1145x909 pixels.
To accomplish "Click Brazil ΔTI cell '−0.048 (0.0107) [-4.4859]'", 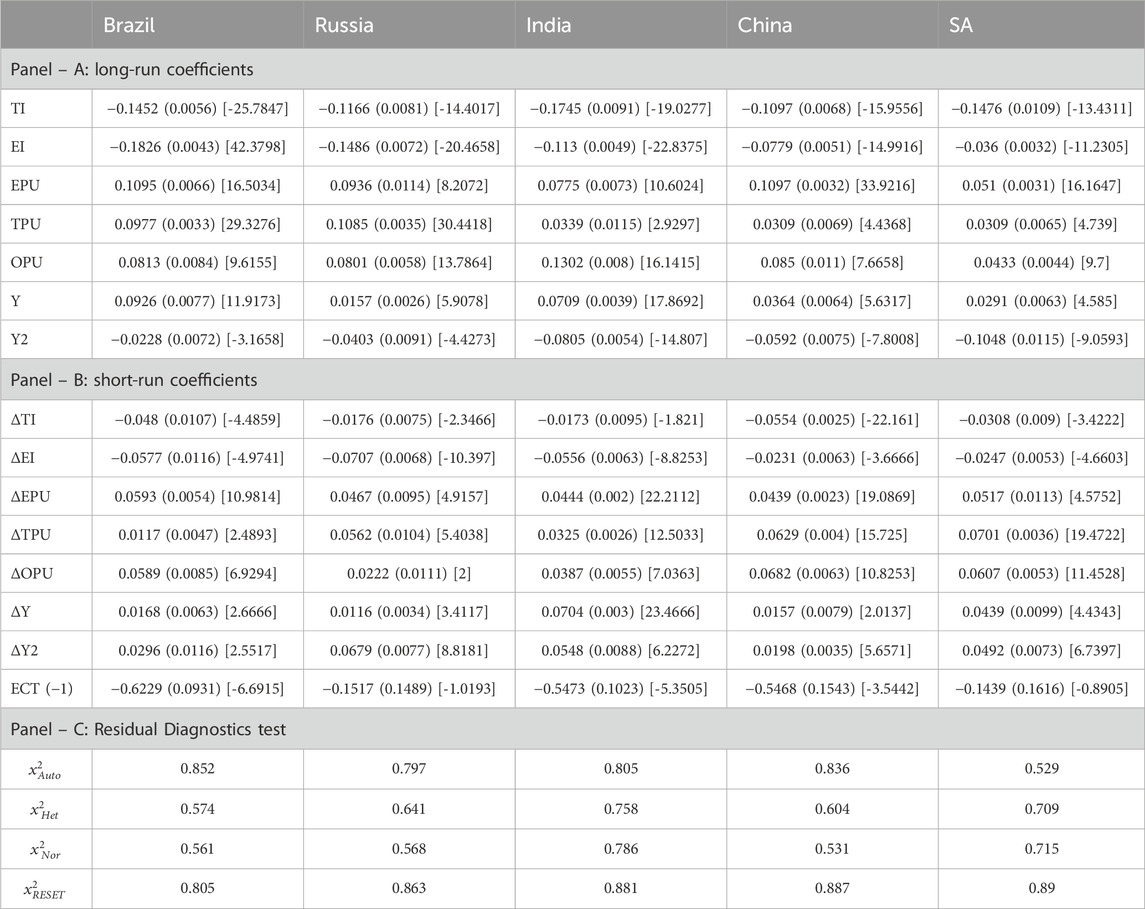I will click(x=197, y=420).
